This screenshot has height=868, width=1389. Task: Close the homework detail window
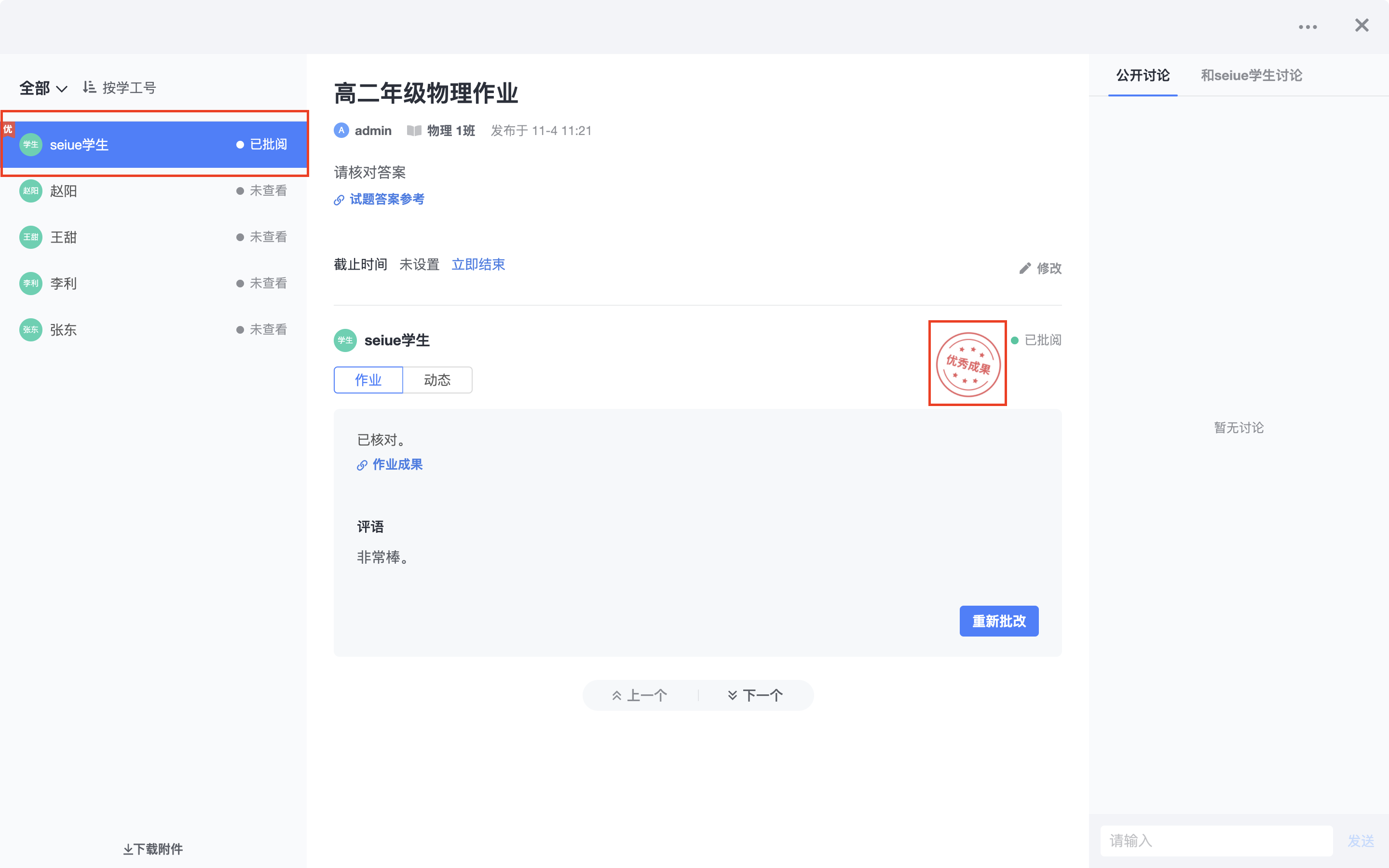1362,25
